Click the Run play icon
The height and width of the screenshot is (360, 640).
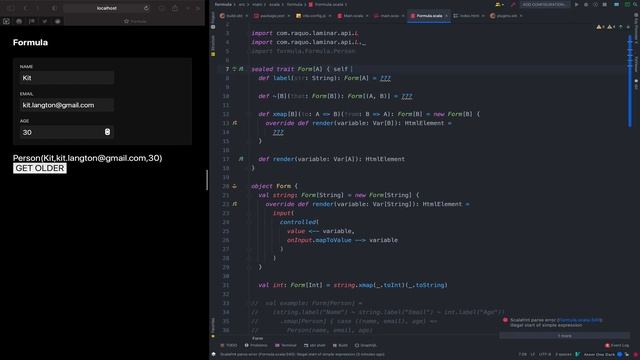[x=576, y=4]
